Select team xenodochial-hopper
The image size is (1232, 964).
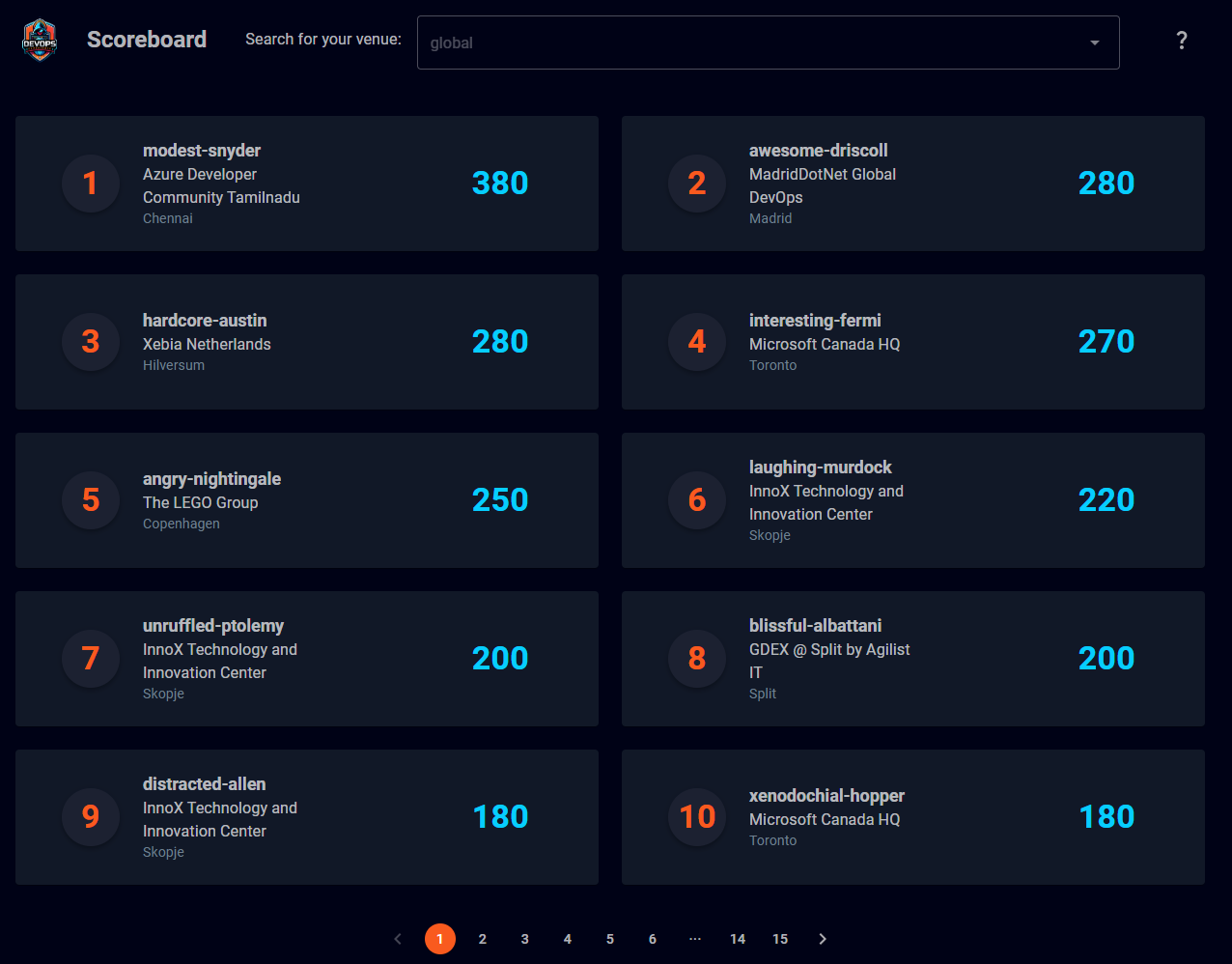(x=826, y=796)
